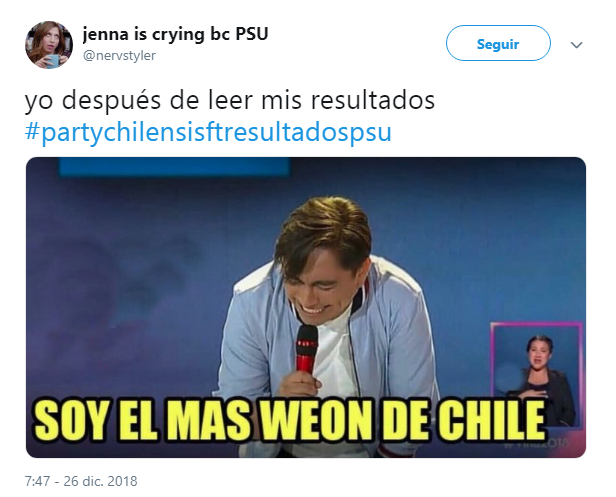Screen dimensions: 616x497
Task: Open the #partychilensisftresultadospsu hashtag
Action: (x=208, y=132)
